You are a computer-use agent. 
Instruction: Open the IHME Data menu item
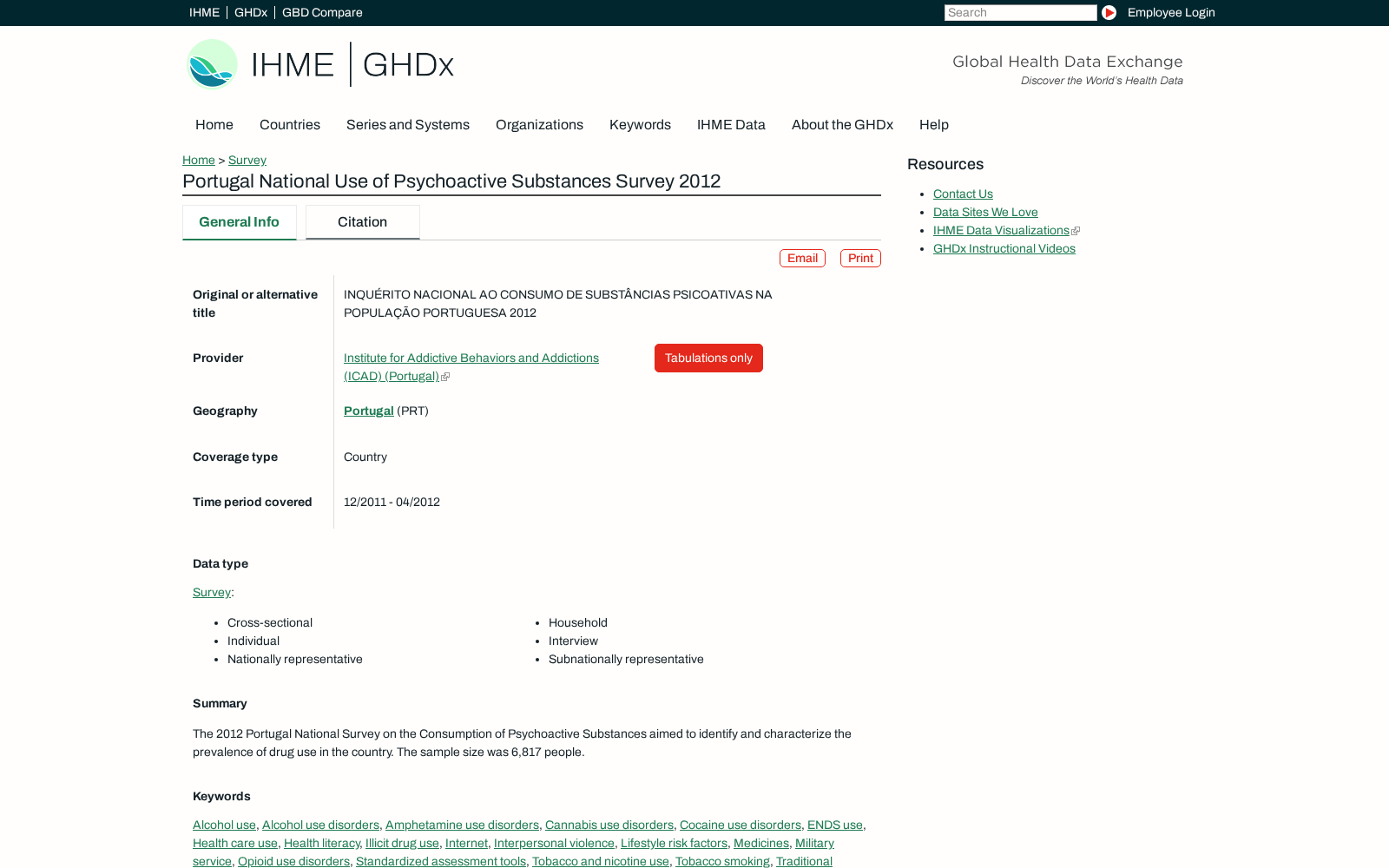pos(731,124)
